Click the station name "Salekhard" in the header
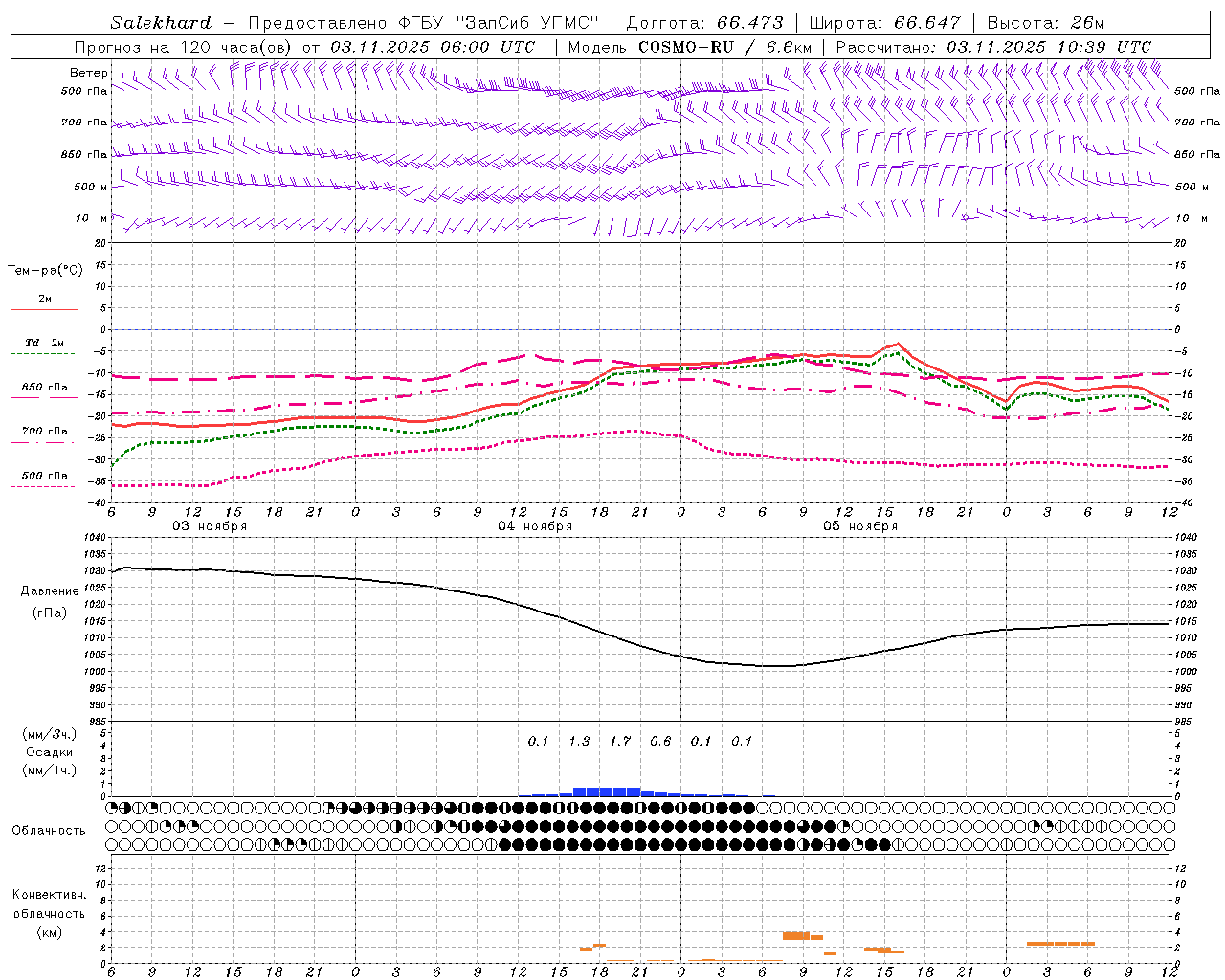The image size is (1225, 980). pos(161,23)
